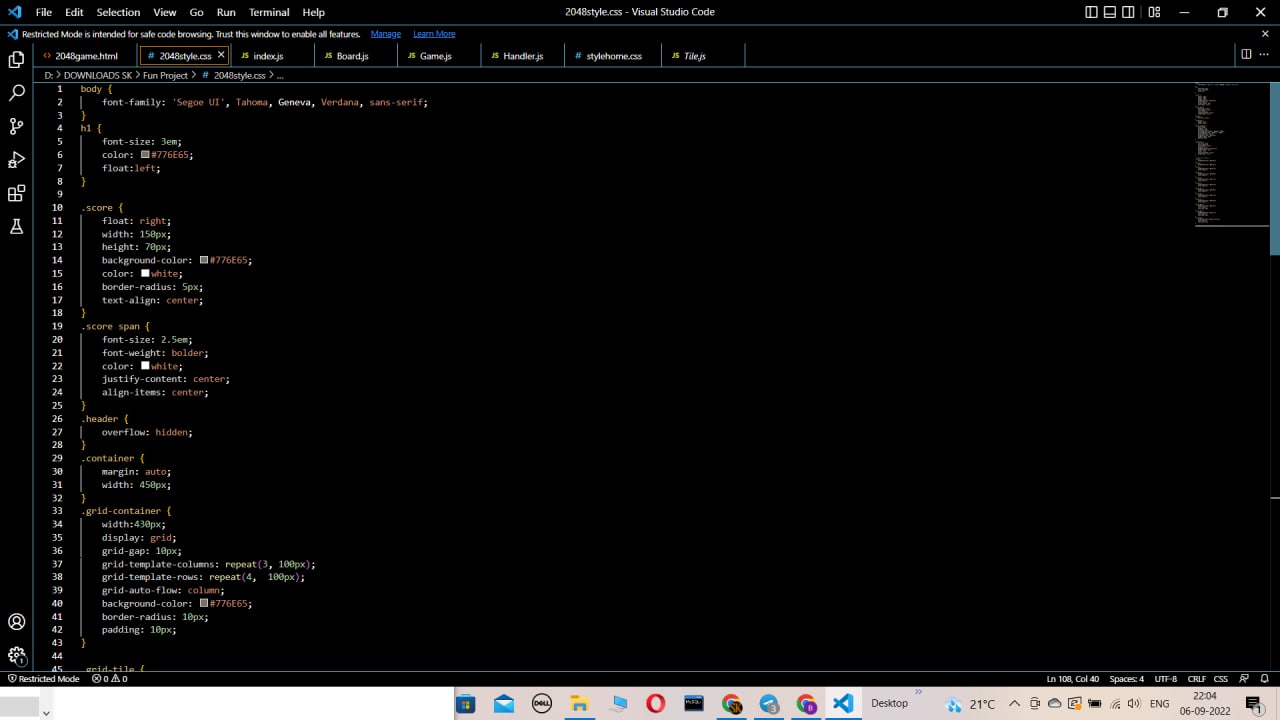
Task: Click CRLF end of line status item
Action: click(1197, 679)
